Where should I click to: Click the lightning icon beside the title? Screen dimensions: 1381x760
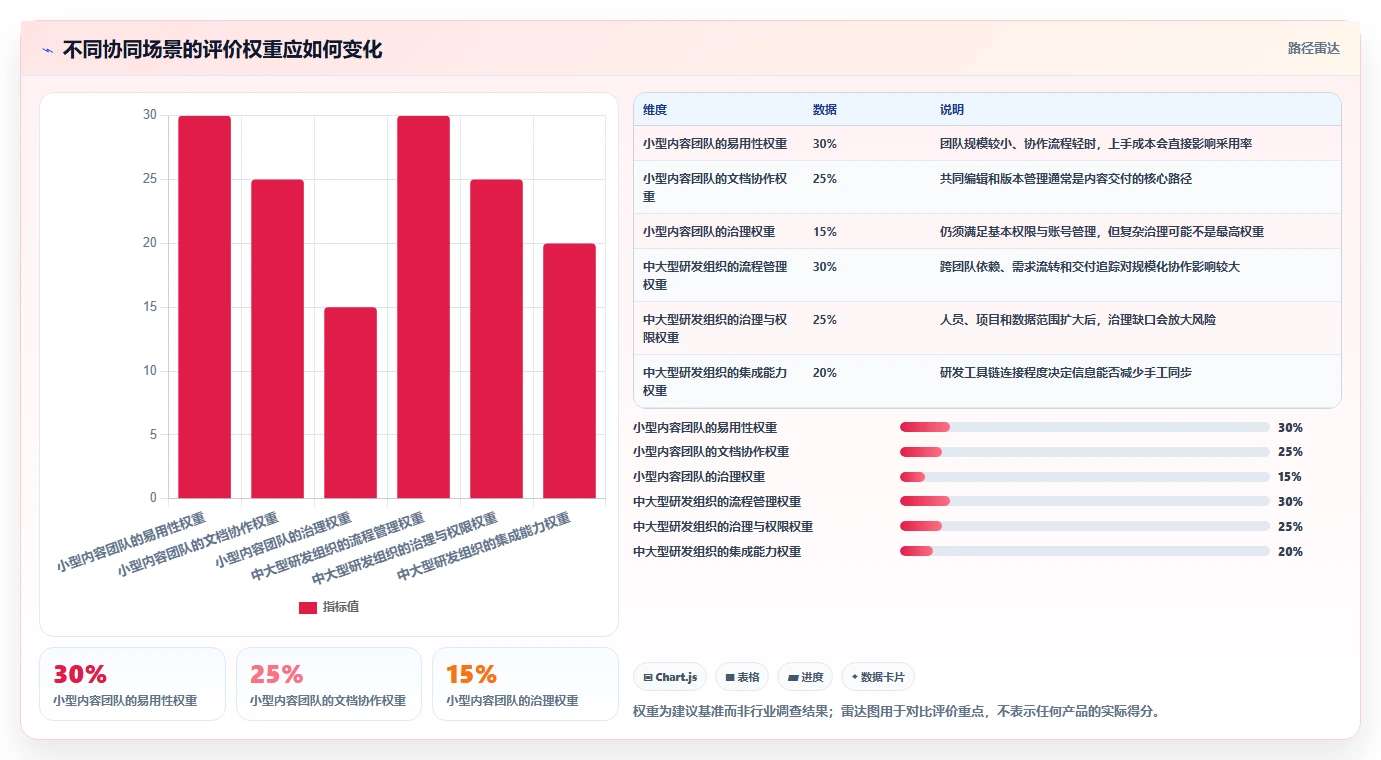click(x=47, y=50)
